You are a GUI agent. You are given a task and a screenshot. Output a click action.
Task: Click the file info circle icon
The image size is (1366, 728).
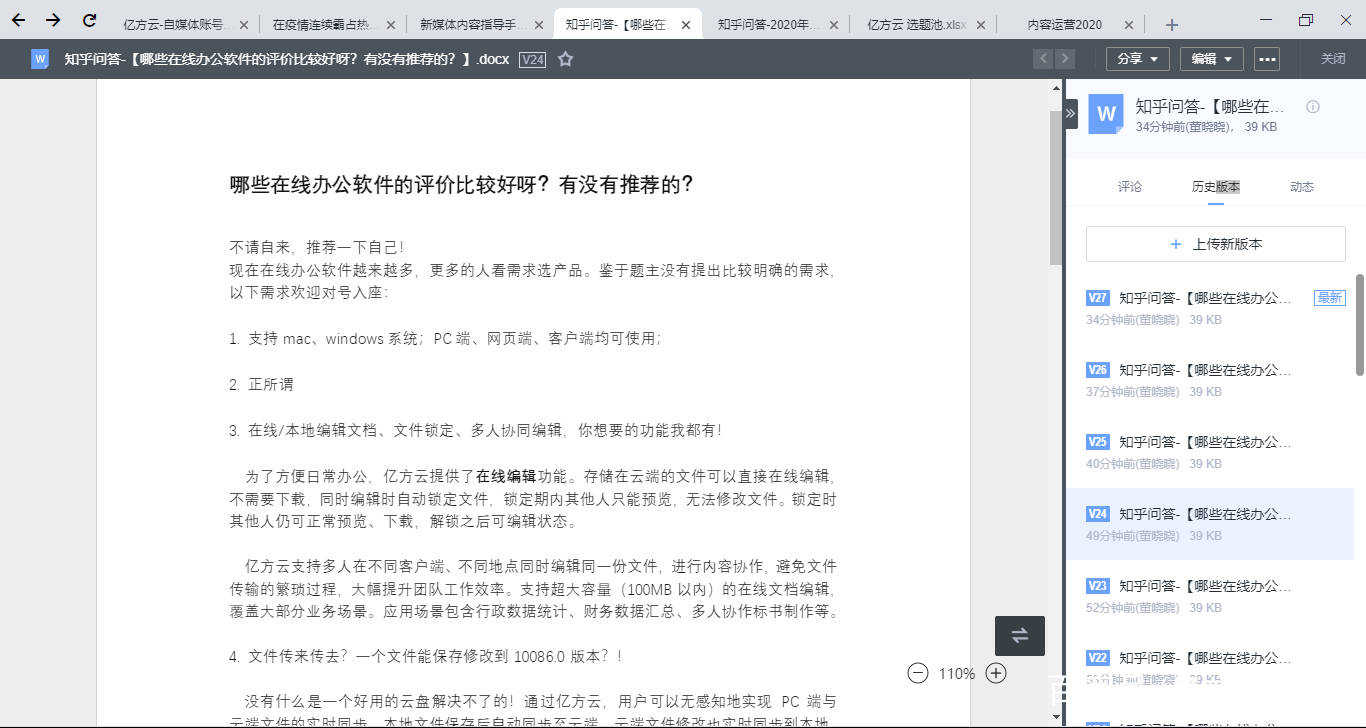coord(1313,107)
